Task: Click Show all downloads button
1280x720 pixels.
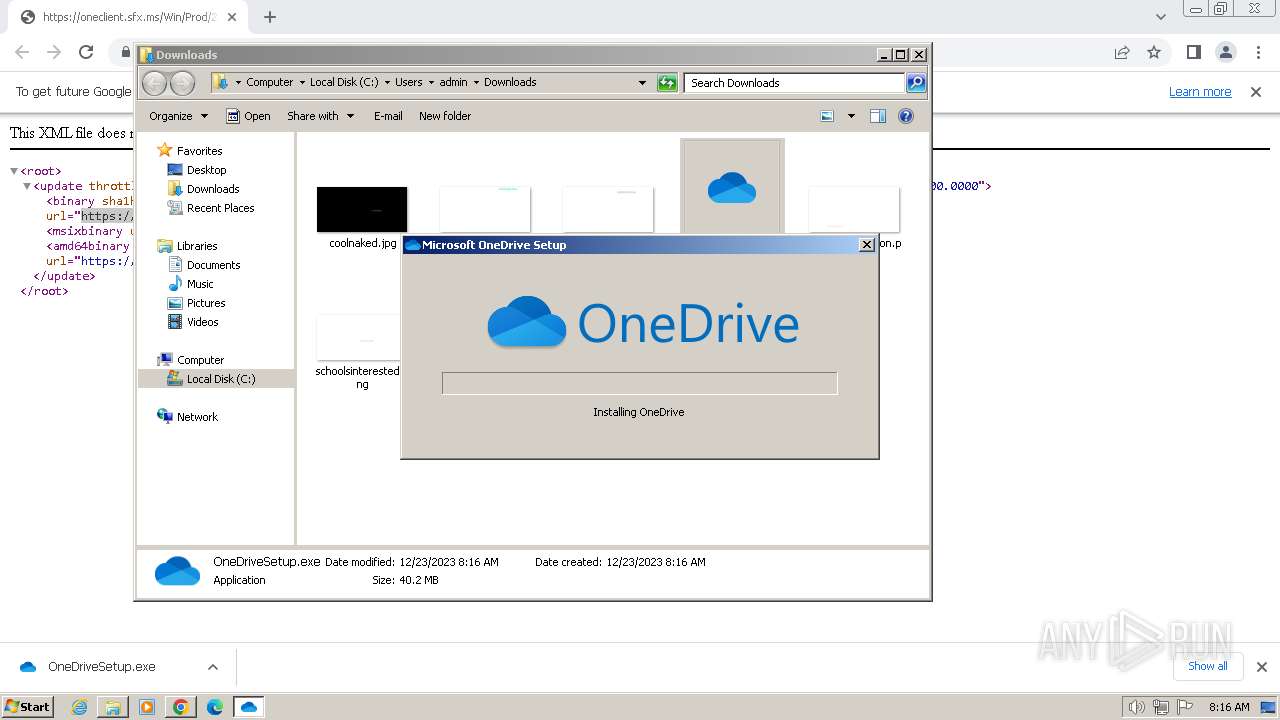Action: [1208, 667]
